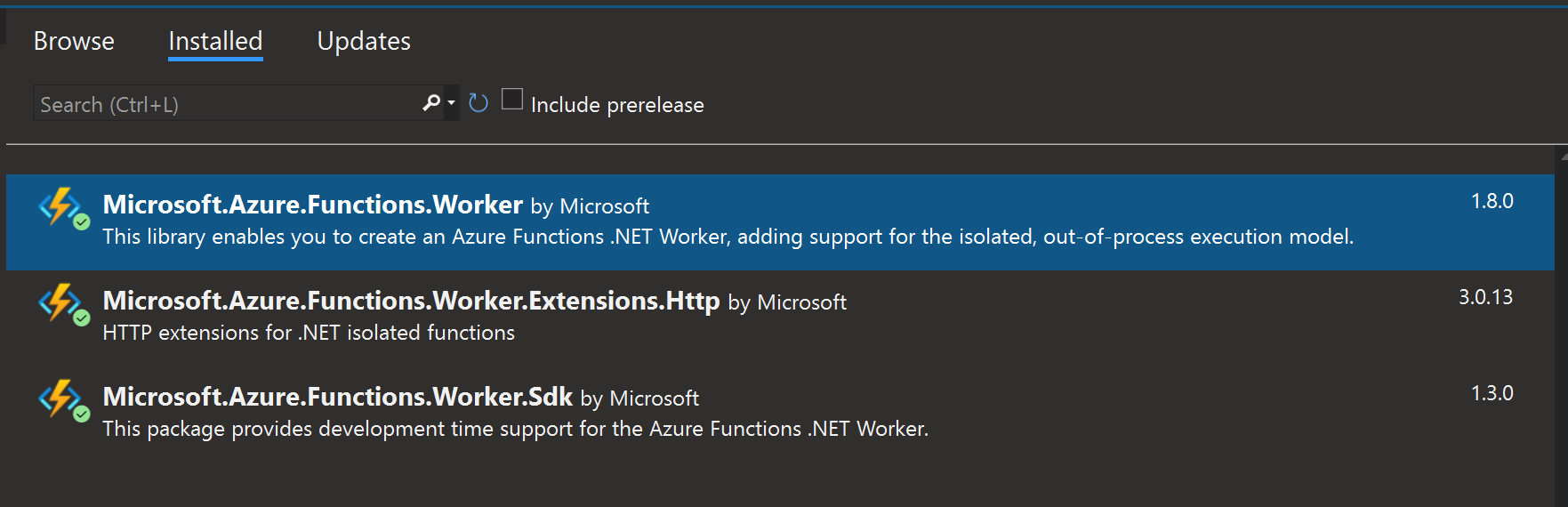Click installed checkmark badge on Worker package
1568x507 pixels.
coord(82,222)
